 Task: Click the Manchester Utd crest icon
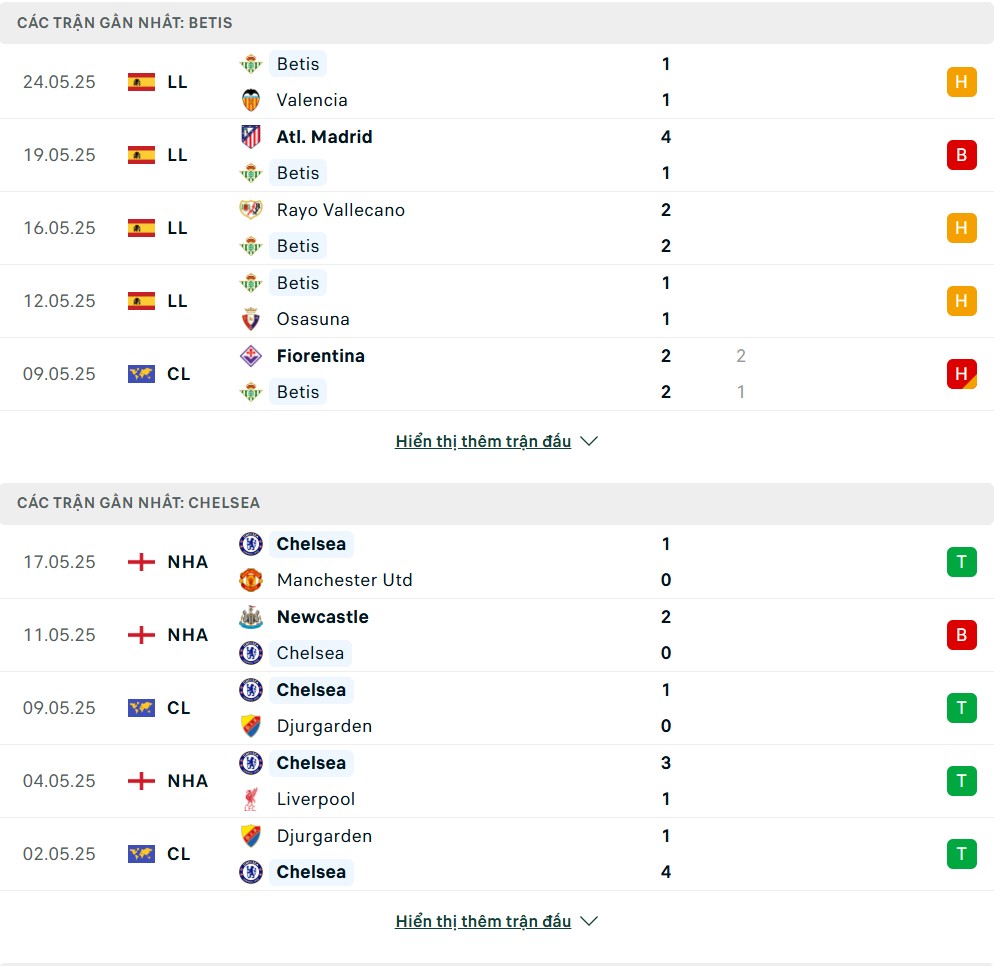(x=251, y=580)
